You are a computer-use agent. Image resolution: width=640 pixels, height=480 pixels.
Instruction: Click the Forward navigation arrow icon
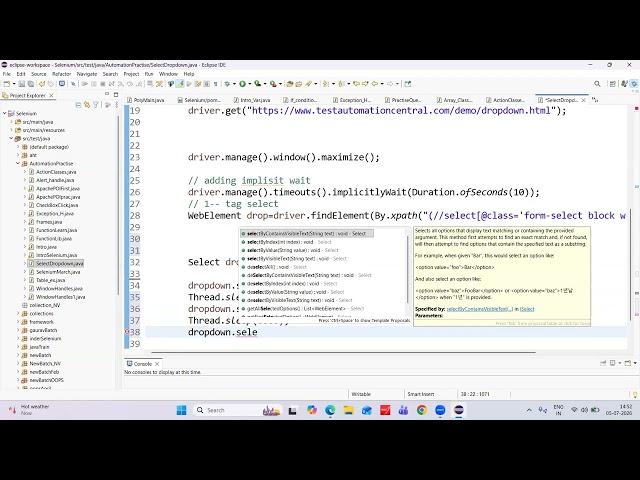390,84
